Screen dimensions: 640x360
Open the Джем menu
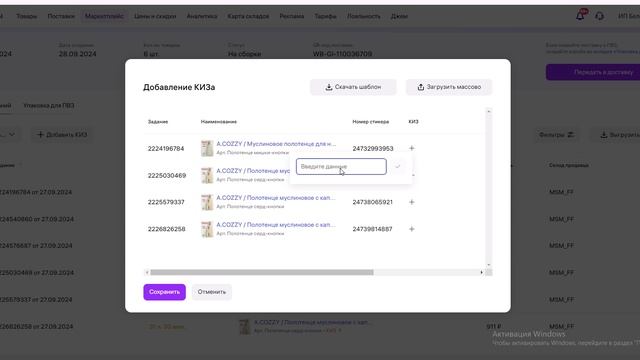click(x=399, y=16)
